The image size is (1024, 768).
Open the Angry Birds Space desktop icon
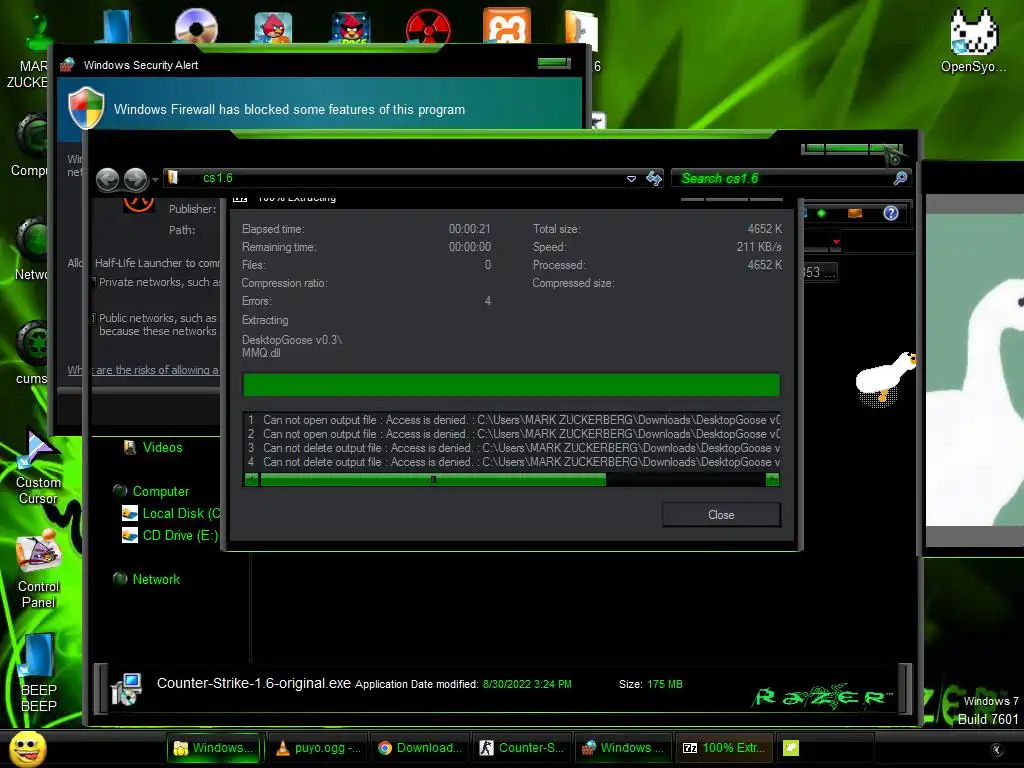(x=351, y=27)
